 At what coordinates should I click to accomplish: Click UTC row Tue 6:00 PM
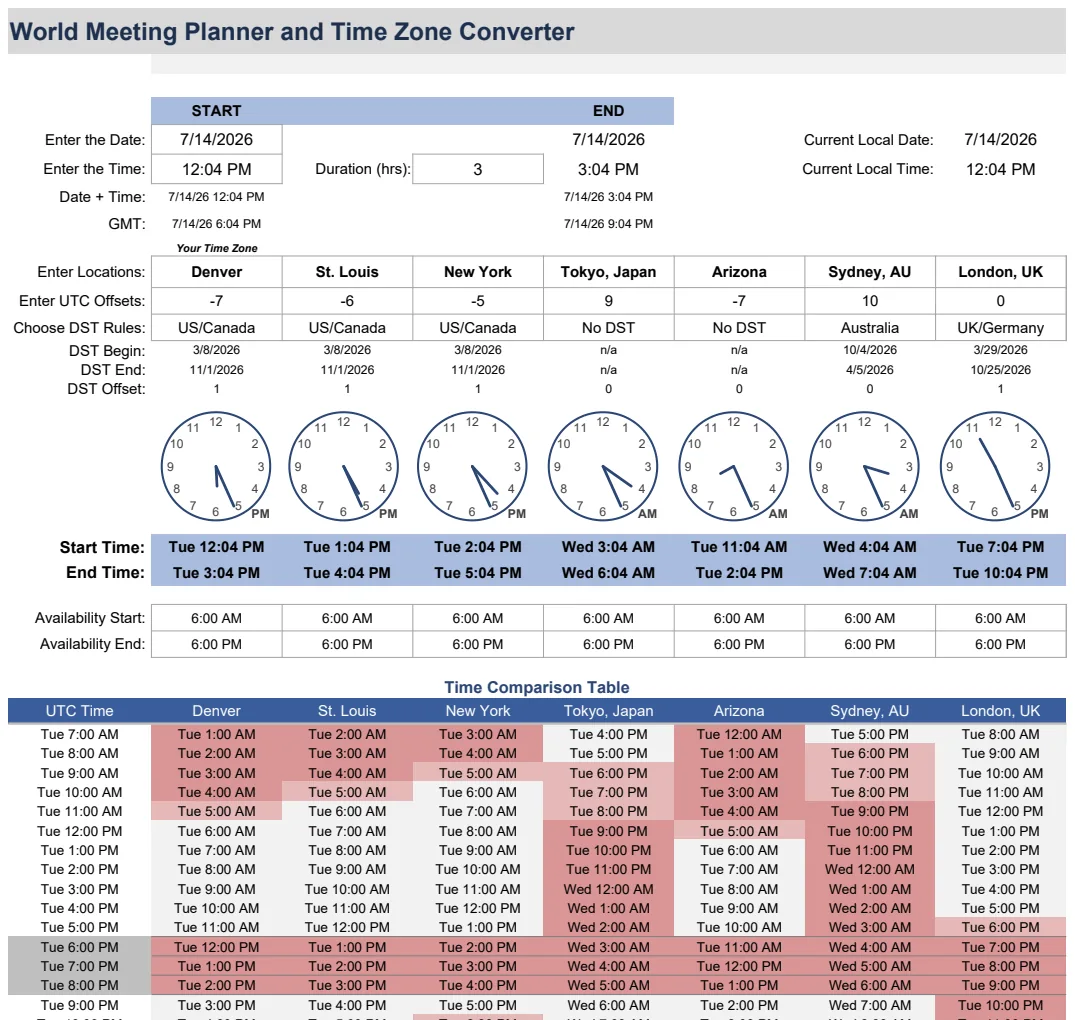80,947
